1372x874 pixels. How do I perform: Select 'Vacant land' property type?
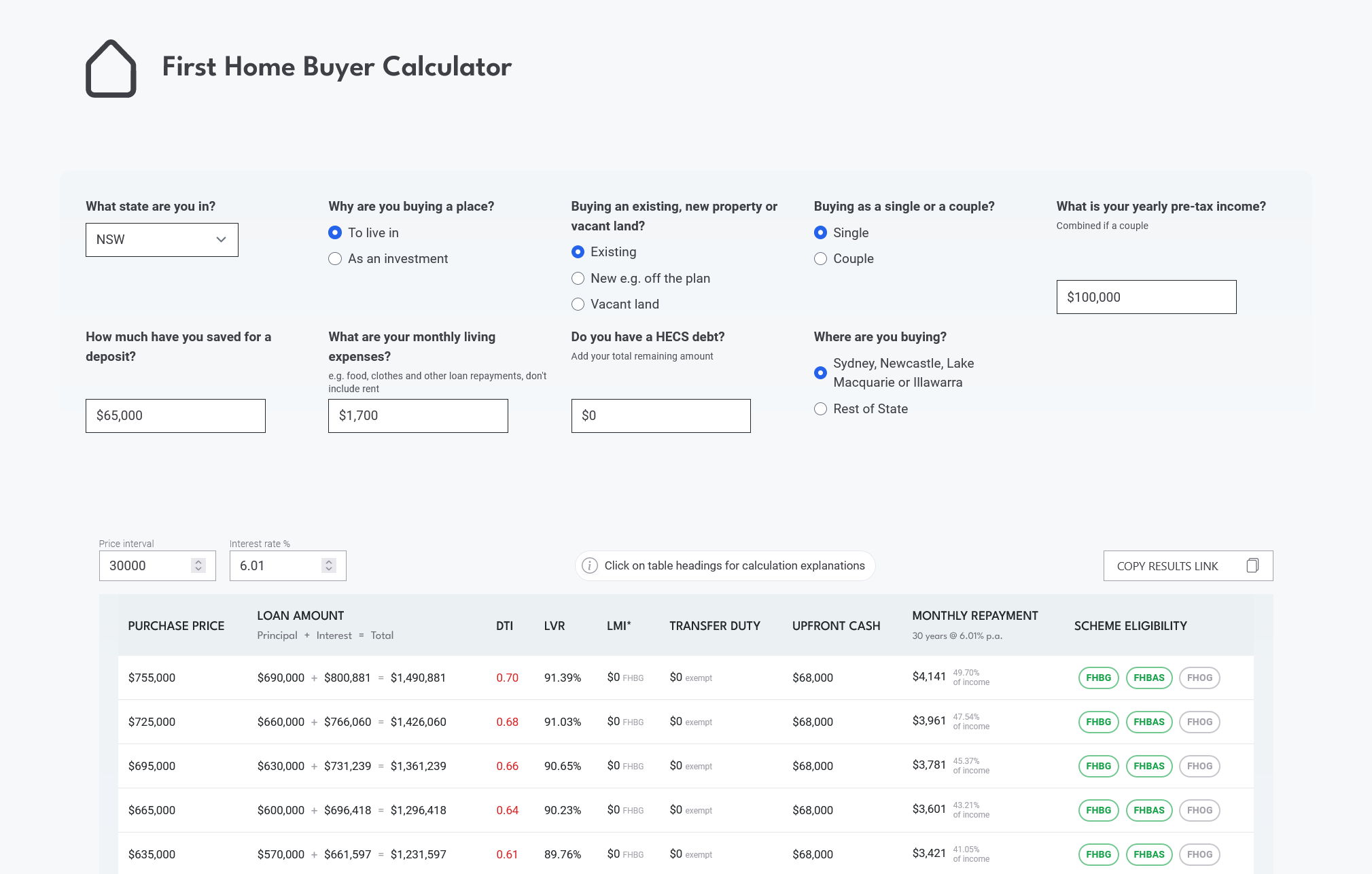[578, 304]
